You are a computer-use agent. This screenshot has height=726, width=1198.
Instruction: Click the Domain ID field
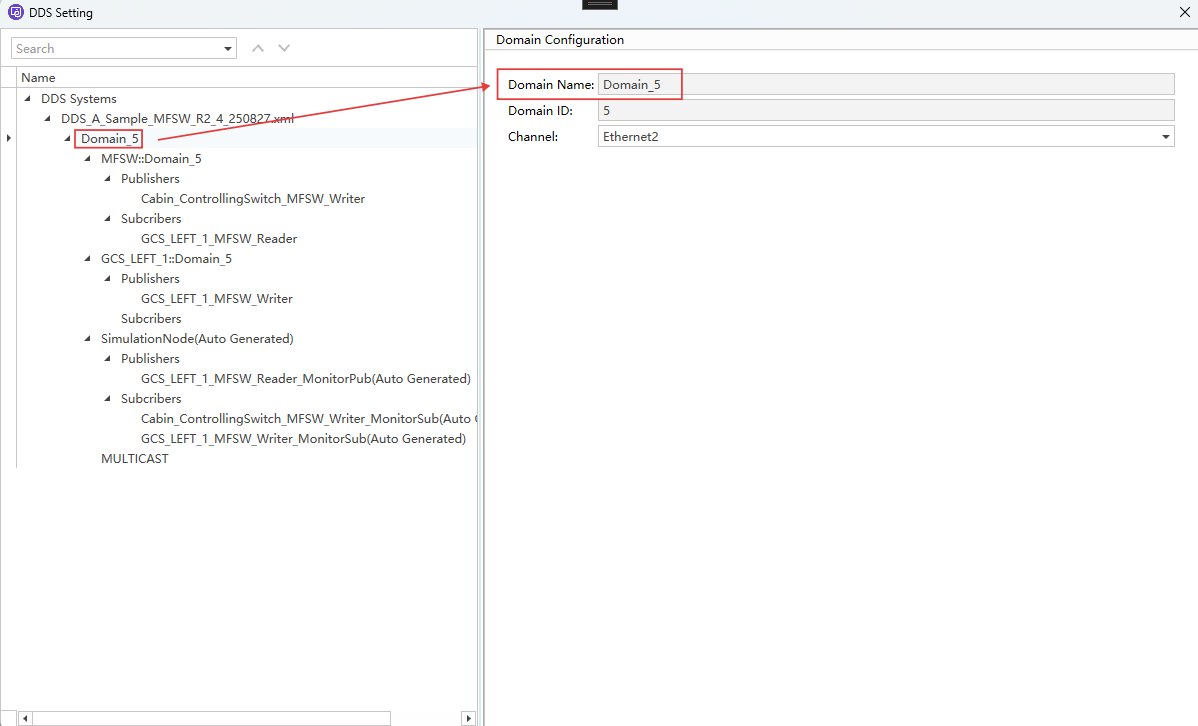pos(885,111)
